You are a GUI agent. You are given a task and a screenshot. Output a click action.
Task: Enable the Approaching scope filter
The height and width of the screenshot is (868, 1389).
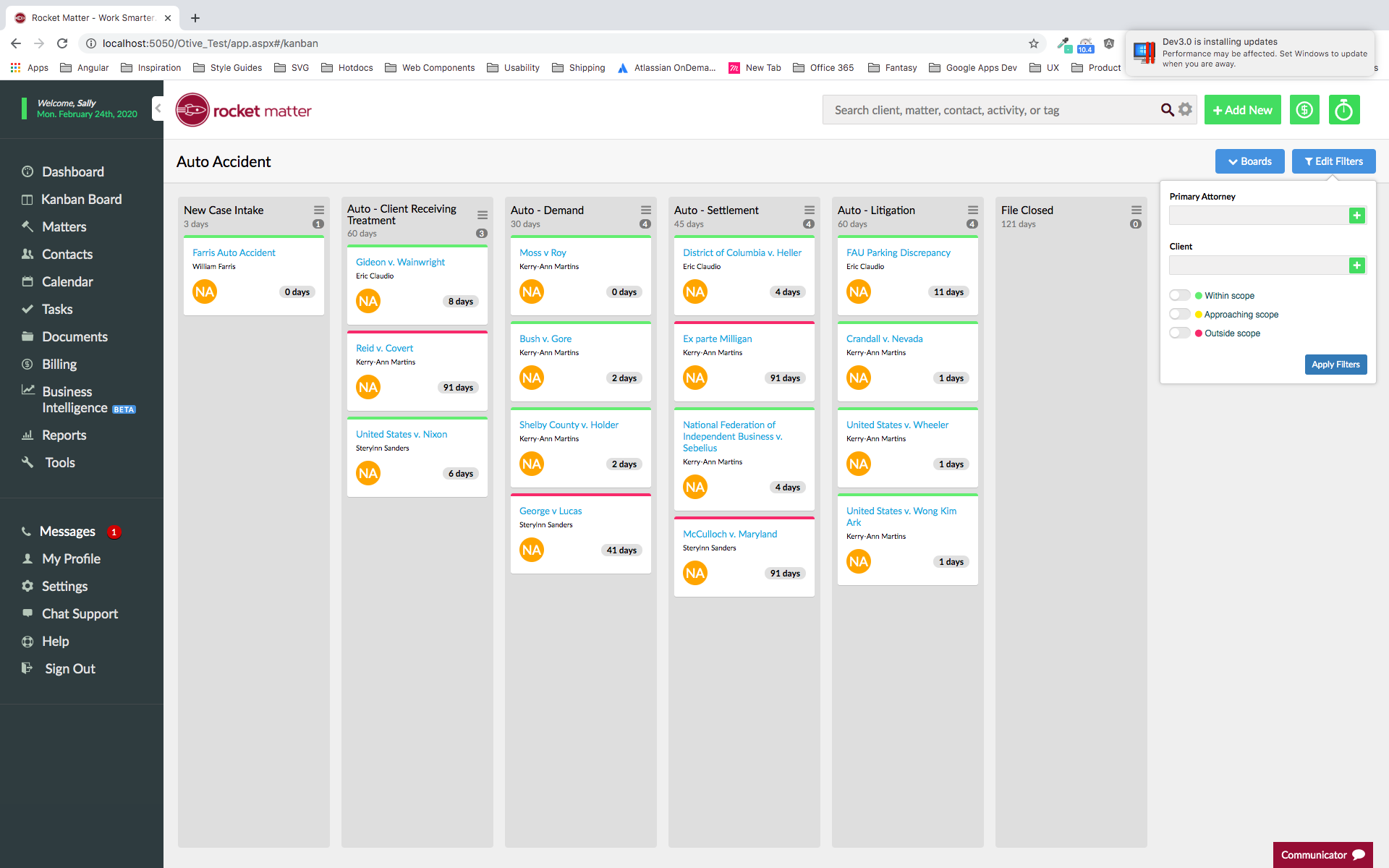(x=1180, y=314)
